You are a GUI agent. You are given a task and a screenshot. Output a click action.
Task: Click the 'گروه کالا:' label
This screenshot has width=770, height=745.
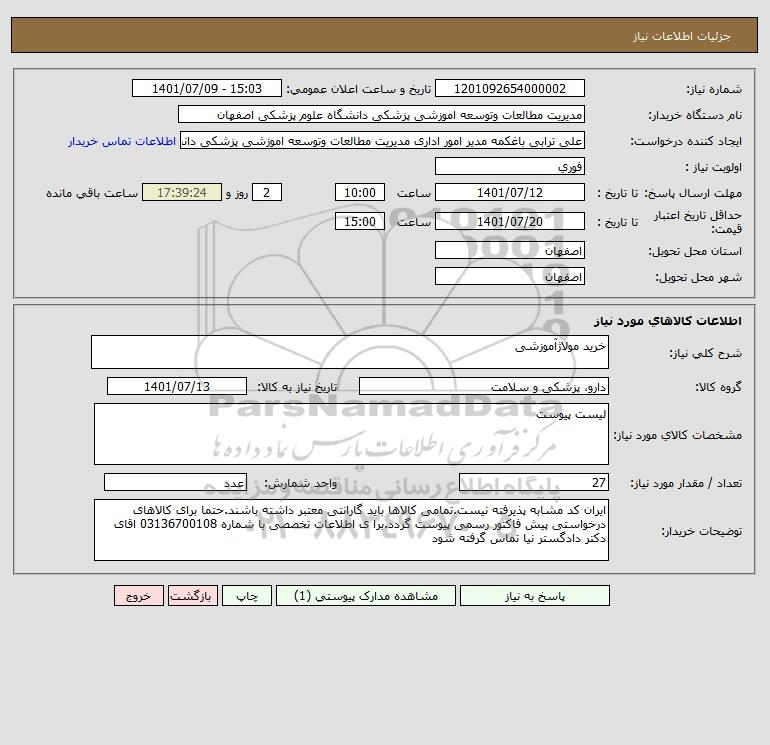pos(718,387)
